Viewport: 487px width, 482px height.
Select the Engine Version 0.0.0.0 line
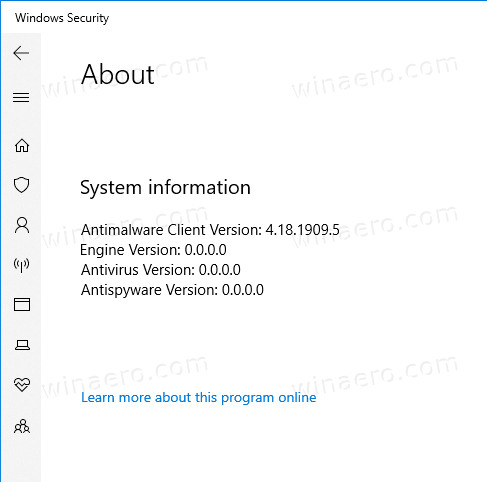pyautogui.click(x=153, y=250)
